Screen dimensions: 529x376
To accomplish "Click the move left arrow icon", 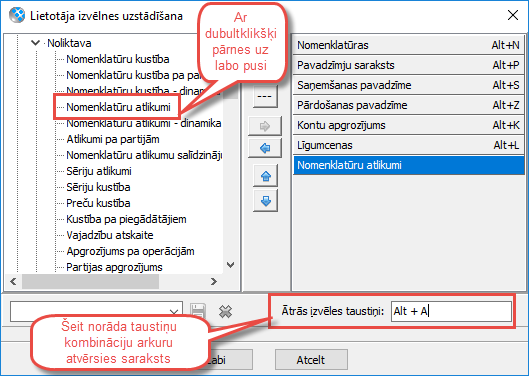I will coord(265,148).
